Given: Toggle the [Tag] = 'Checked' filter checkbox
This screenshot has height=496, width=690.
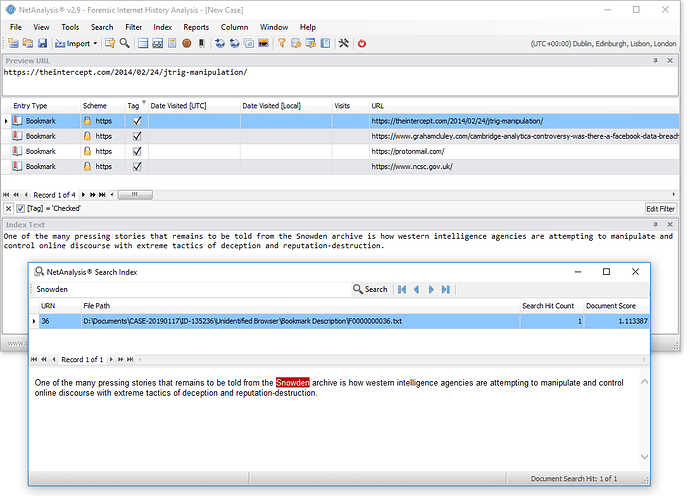Looking at the screenshot, I should coord(20,208).
